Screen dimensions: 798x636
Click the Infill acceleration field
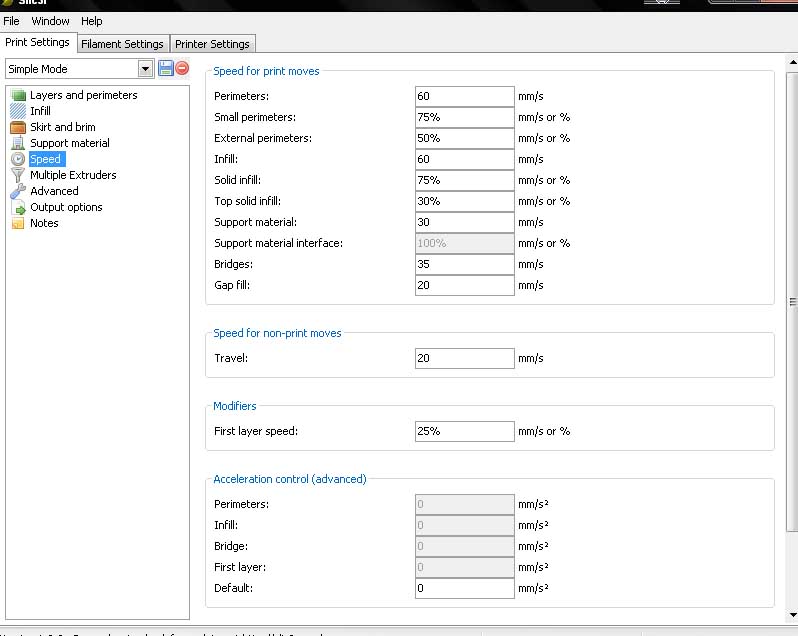[465, 525]
